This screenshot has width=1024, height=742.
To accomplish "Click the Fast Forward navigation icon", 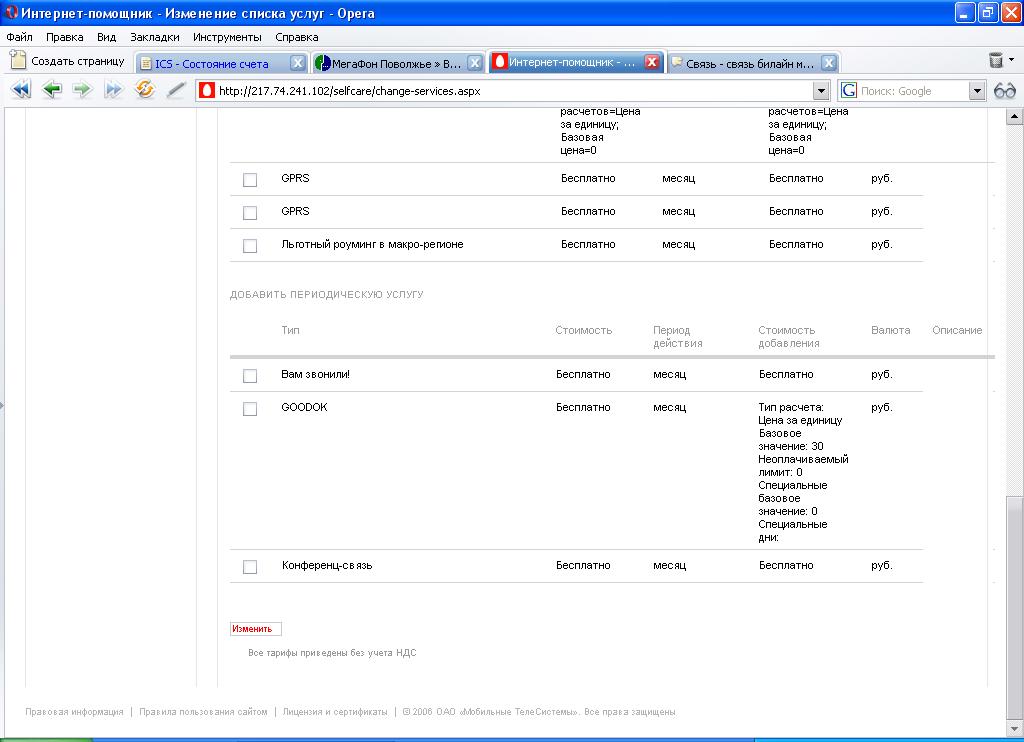I will 113,90.
